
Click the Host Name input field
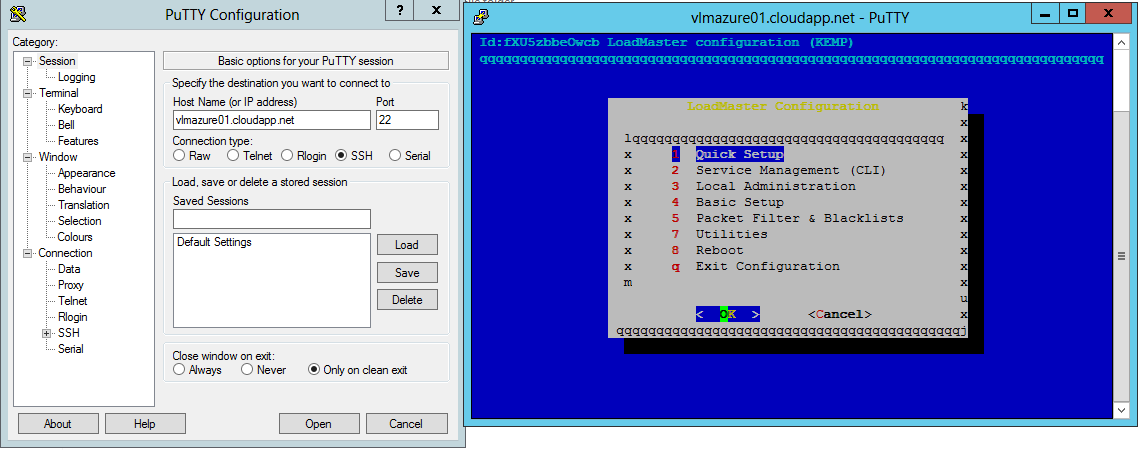tap(272, 120)
